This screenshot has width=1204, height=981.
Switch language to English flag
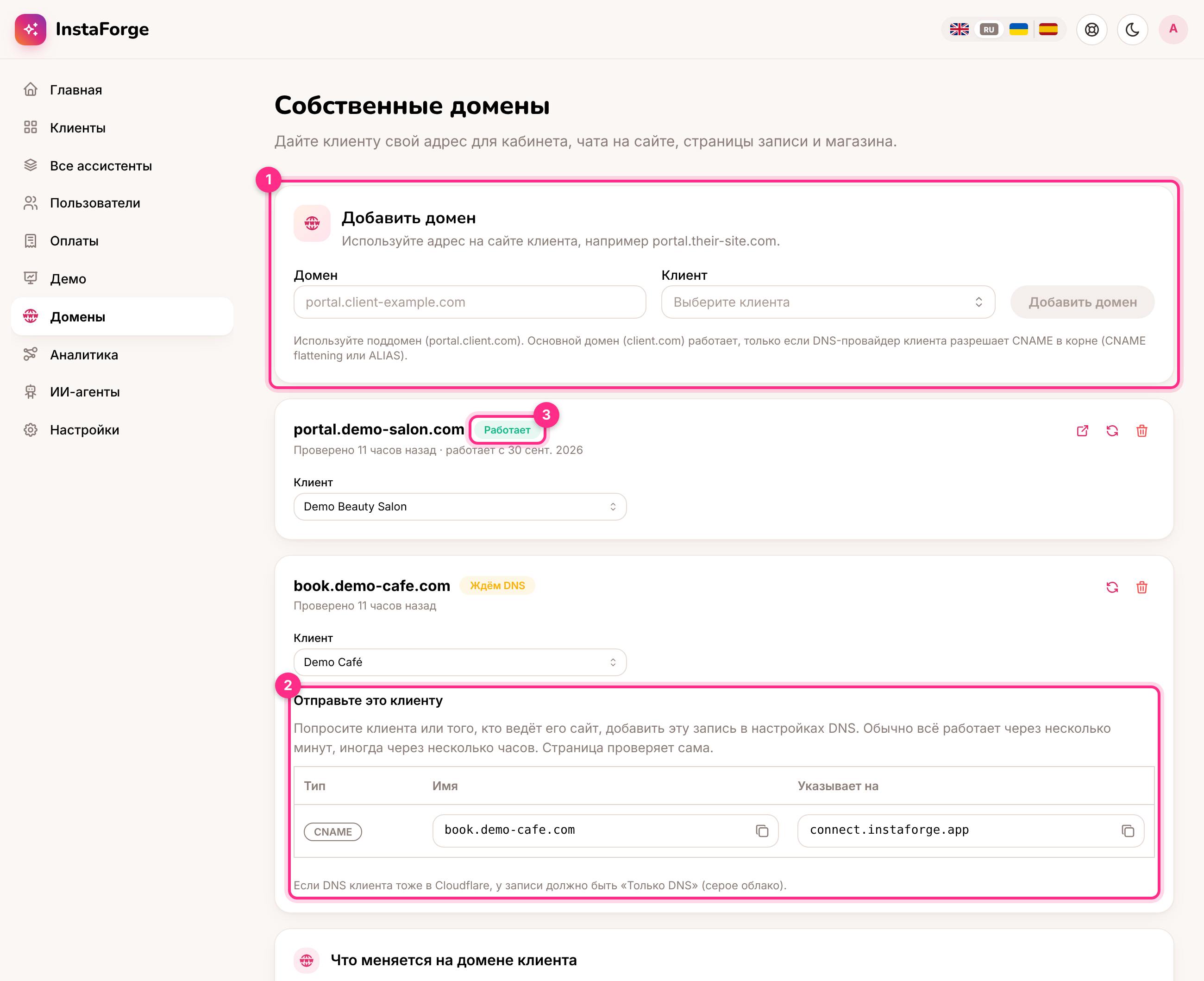click(959, 29)
